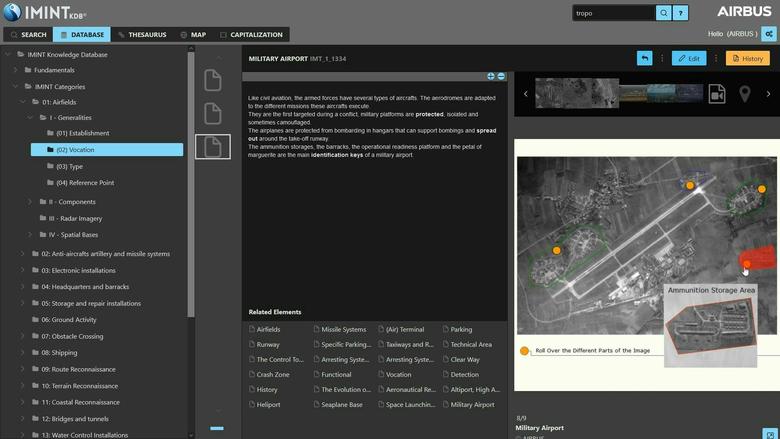Viewport: 780px width, 439px height.
Task: Collapse the I - Generalities folder
Action: [x=30, y=117]
